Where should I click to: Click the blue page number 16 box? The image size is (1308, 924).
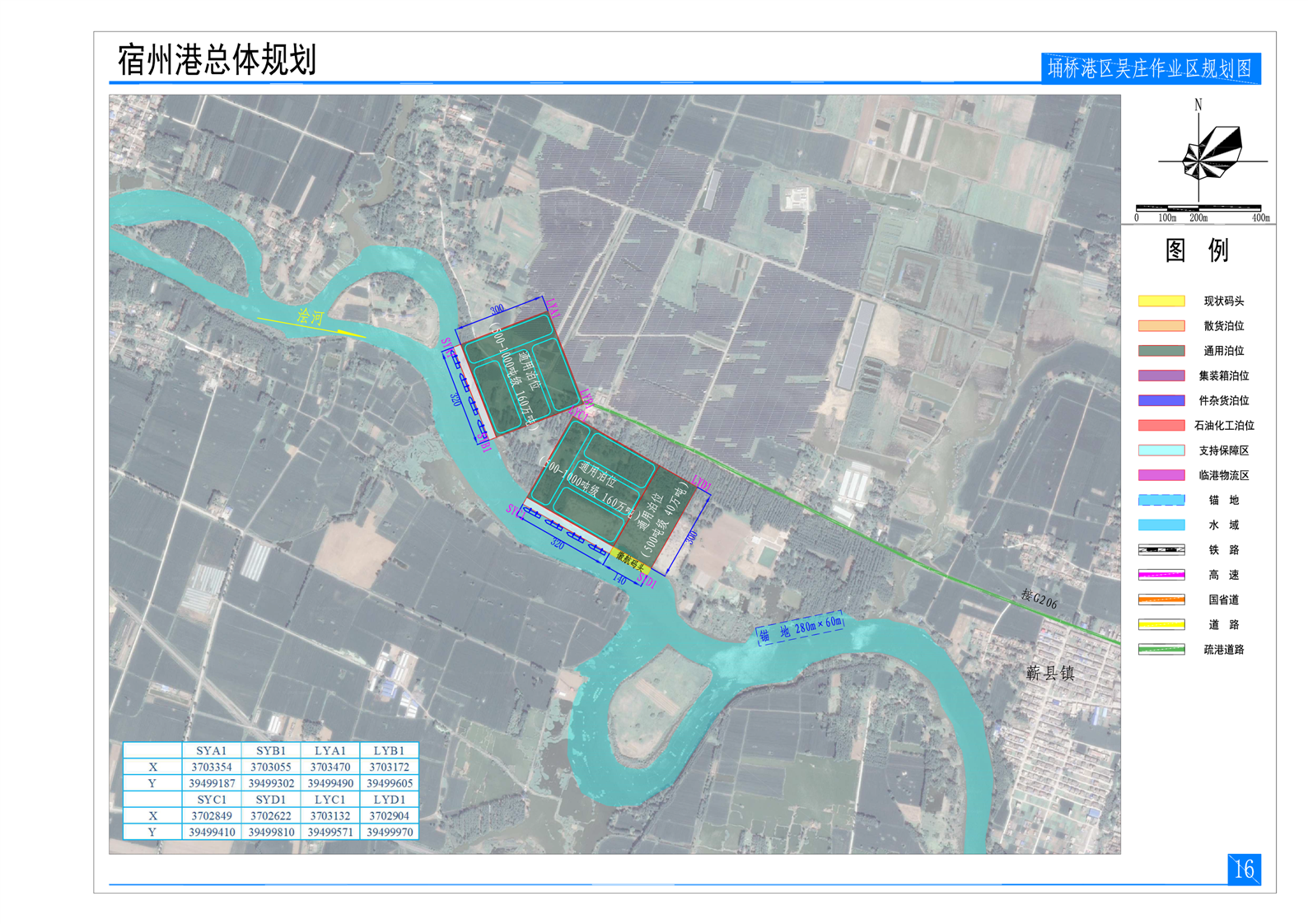click(x=1244, y=869)
